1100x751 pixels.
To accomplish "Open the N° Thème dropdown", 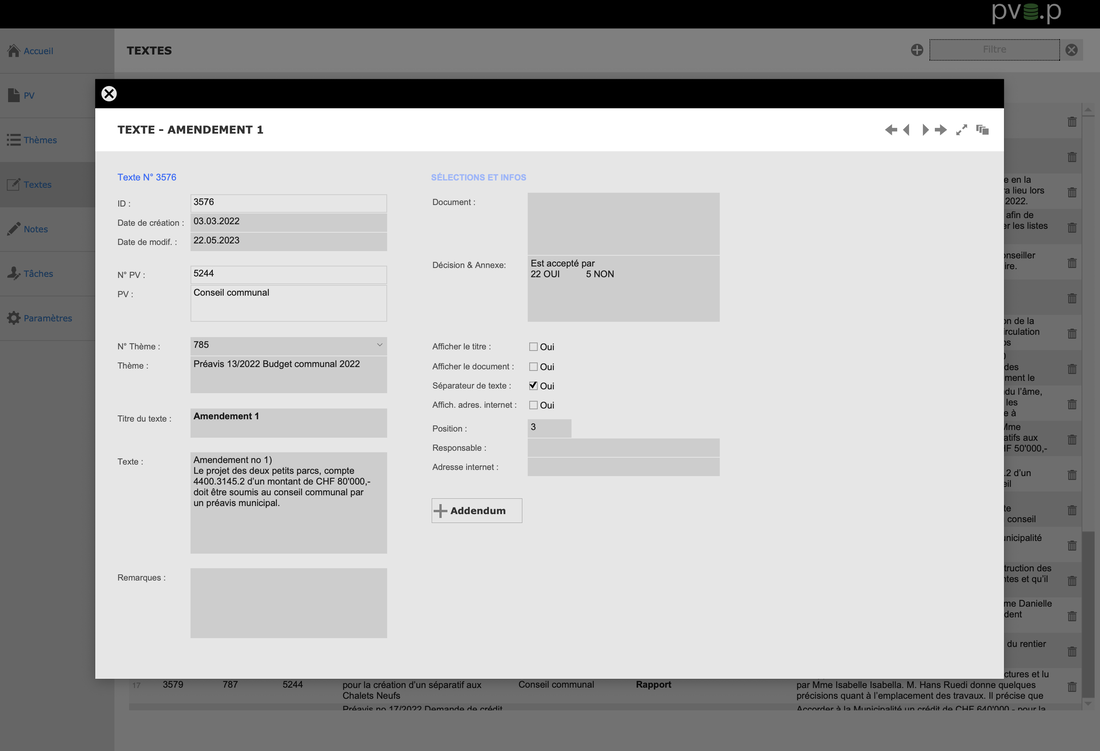I will (288, 345).
